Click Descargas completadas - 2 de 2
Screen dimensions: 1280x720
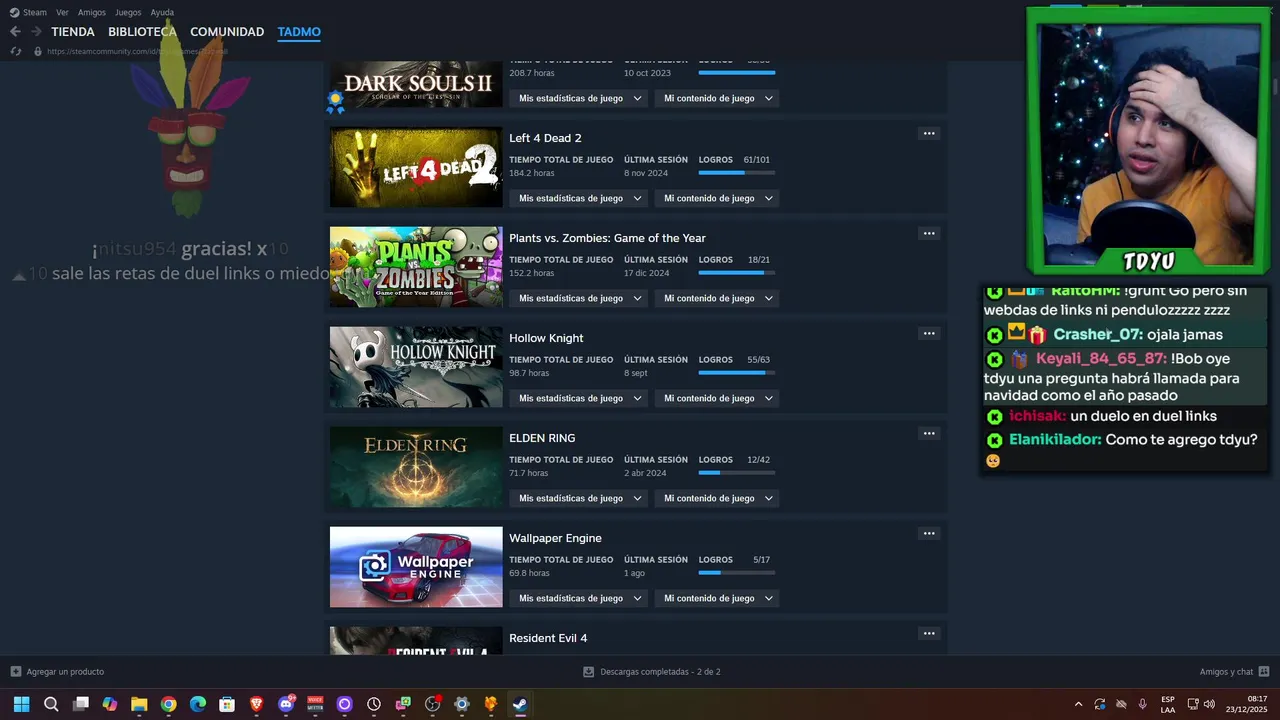660,671
